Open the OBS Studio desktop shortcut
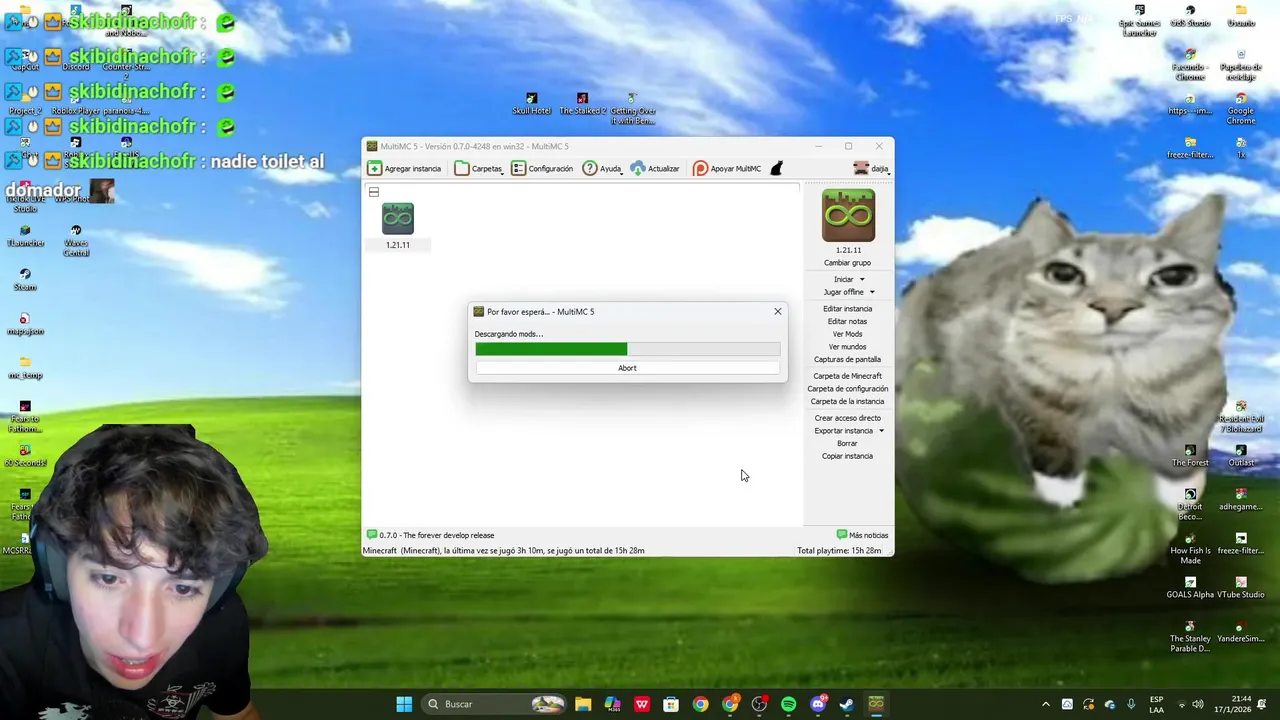Viewport: 1280px width, 720px height. pyautogui.click(x=1190, y=16)
